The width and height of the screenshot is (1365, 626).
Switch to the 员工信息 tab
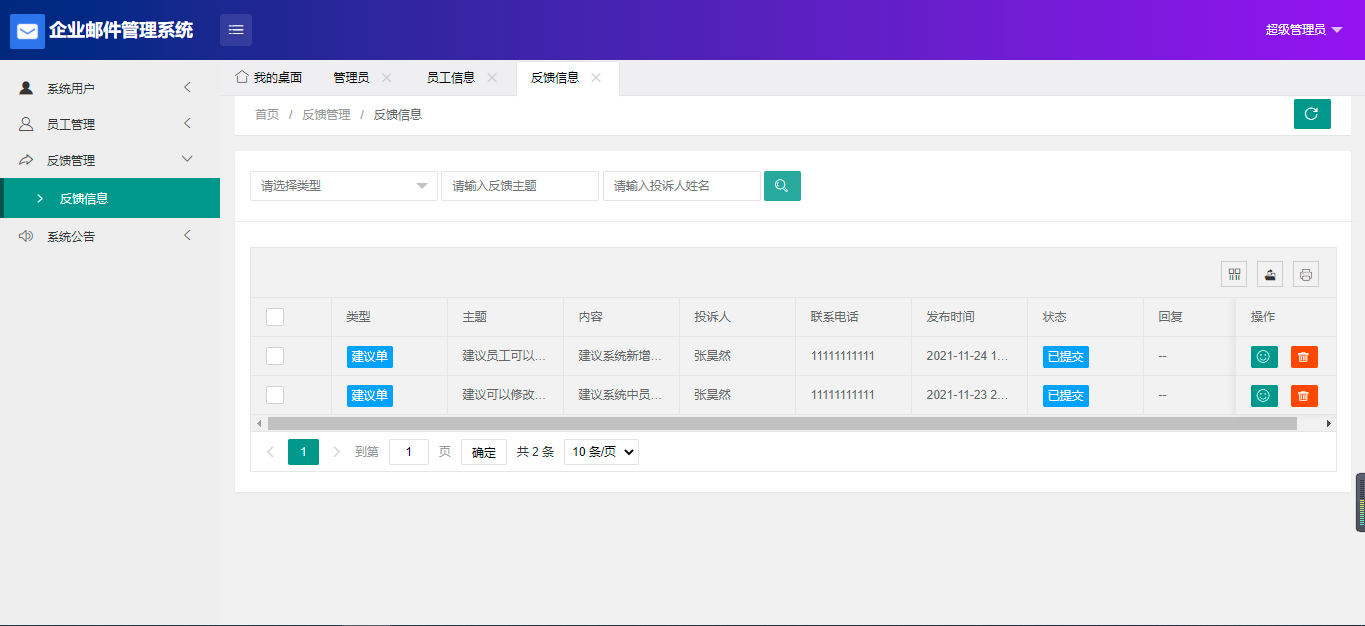coord(450,78)
